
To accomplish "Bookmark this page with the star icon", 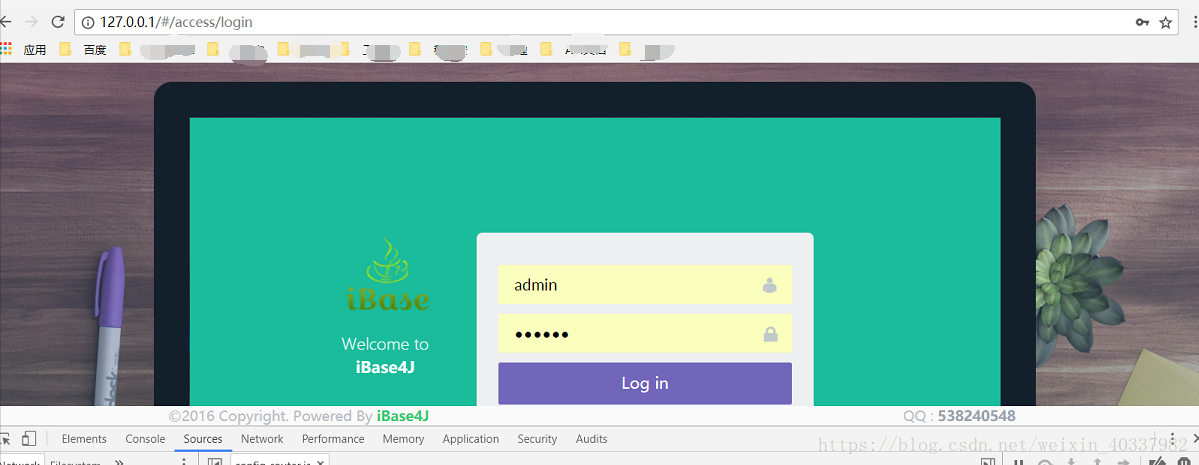I will click(1165, 22).
